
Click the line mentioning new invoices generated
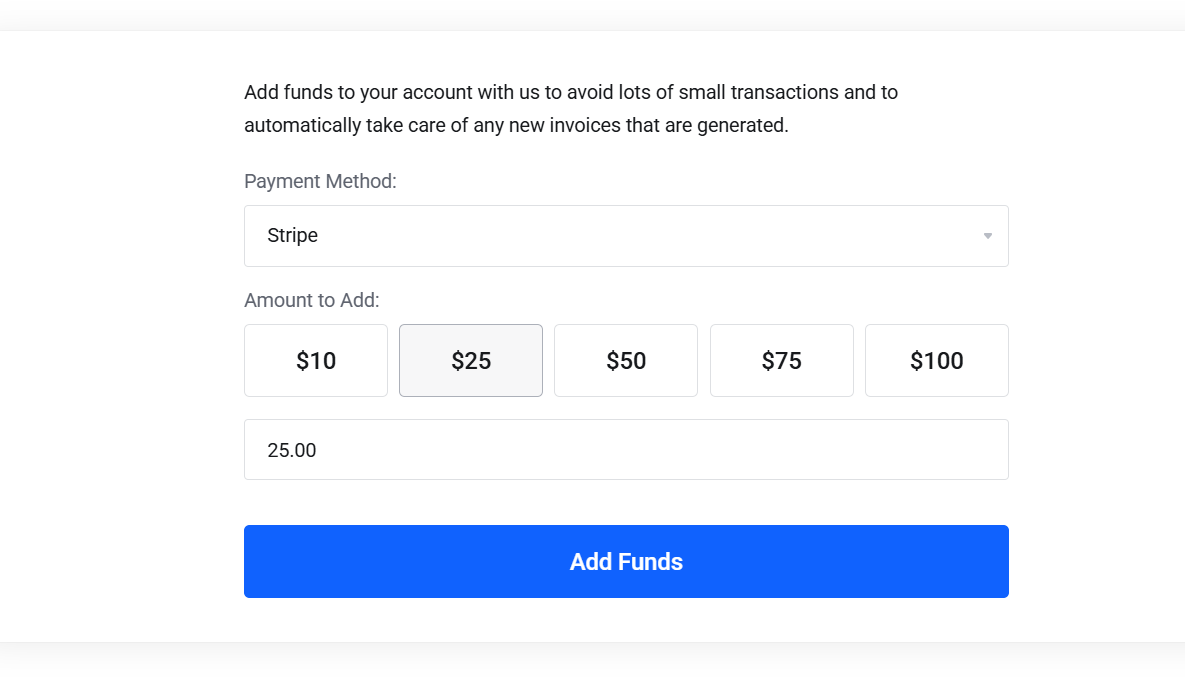tap(516, 126)
